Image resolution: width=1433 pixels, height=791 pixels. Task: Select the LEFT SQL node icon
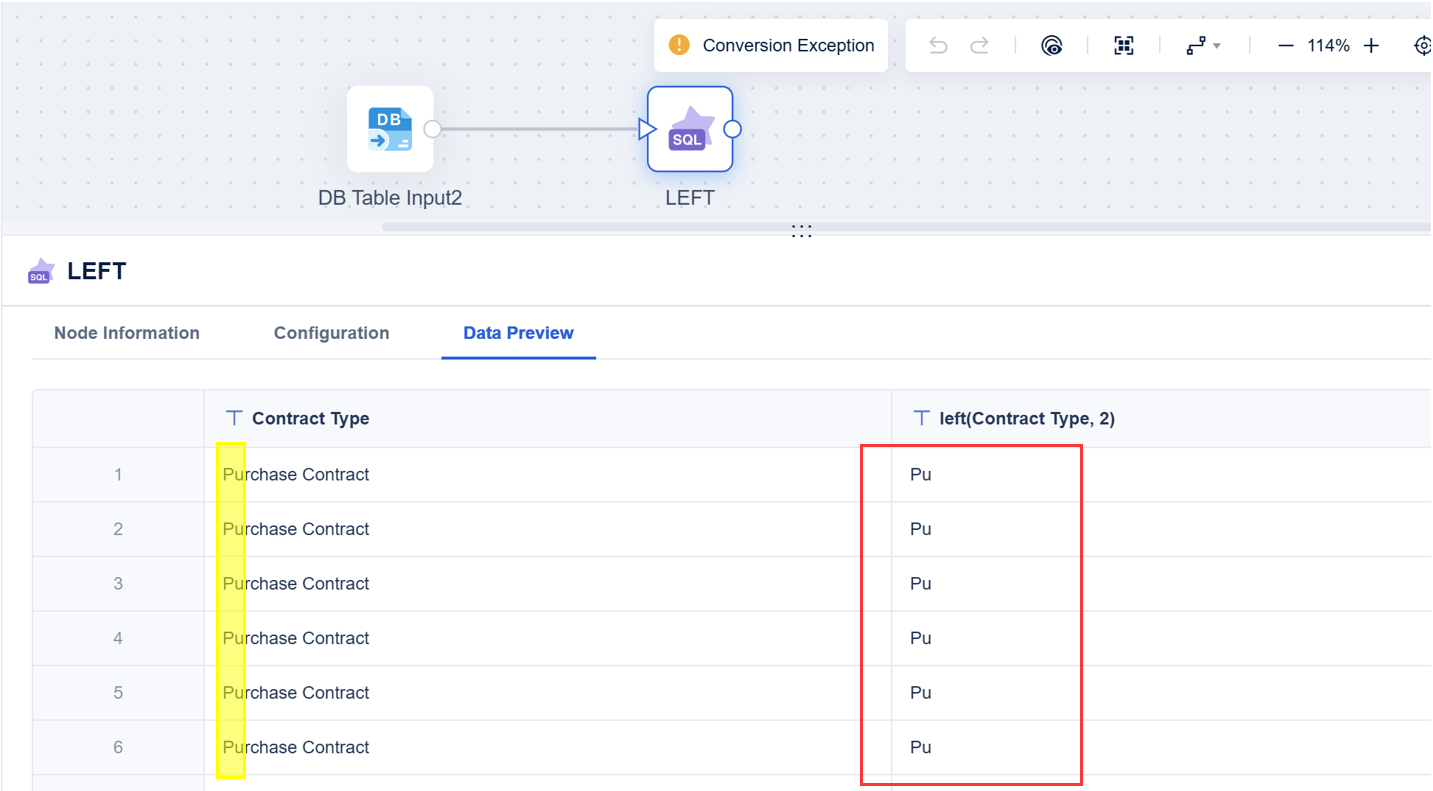(x=689, y=129)
